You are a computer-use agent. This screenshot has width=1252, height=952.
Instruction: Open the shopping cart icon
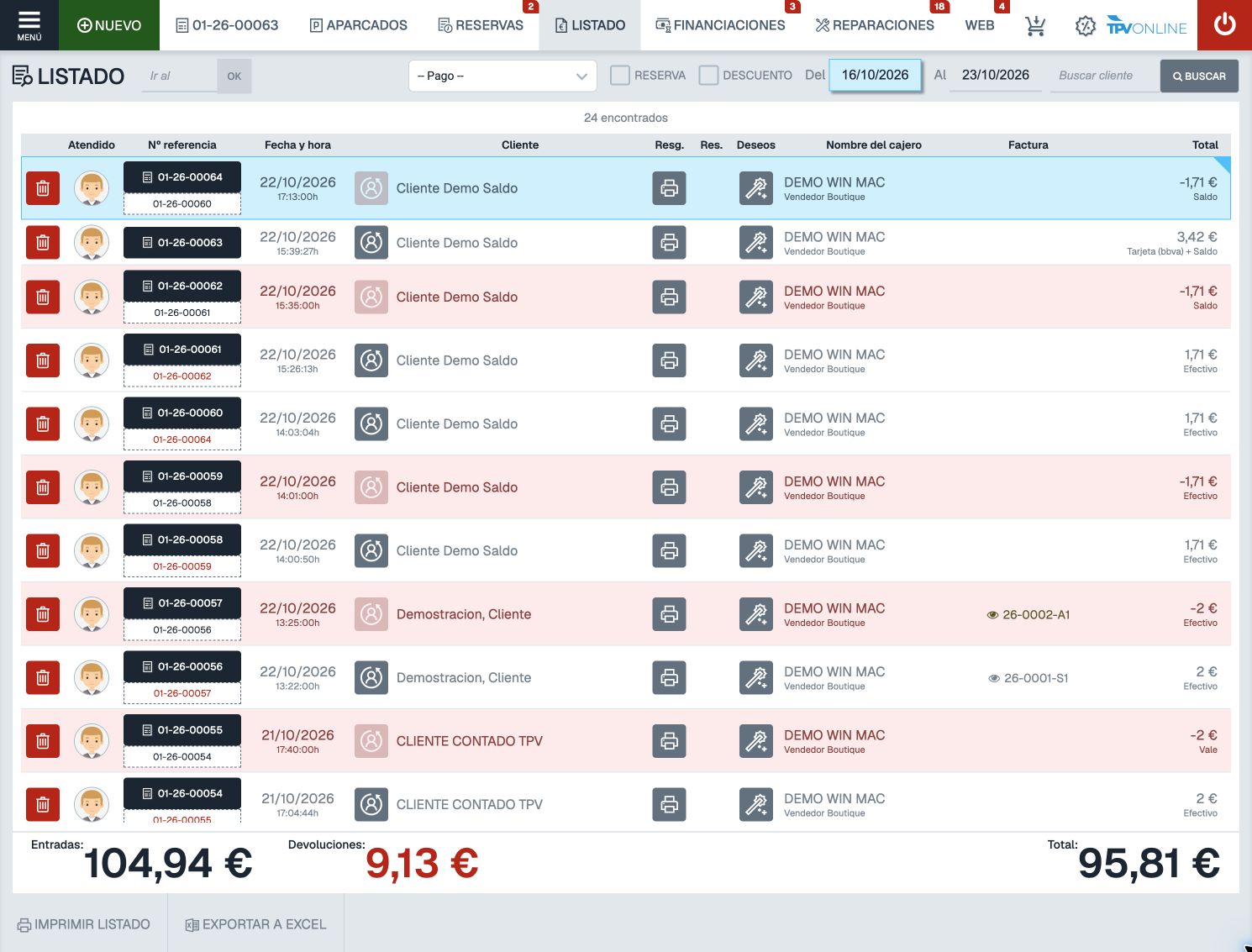(x=1035, y=25)
